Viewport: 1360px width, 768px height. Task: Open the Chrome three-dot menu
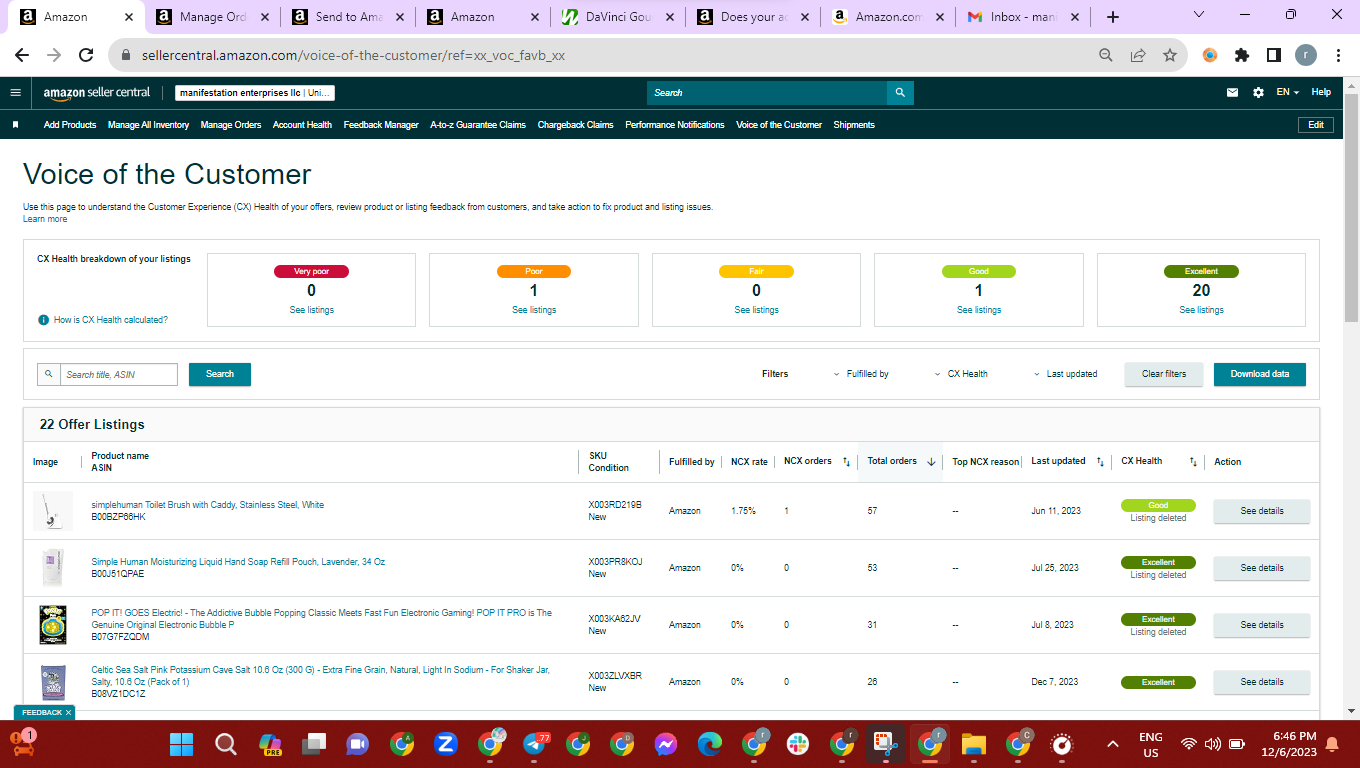(x=1338, y=56)
